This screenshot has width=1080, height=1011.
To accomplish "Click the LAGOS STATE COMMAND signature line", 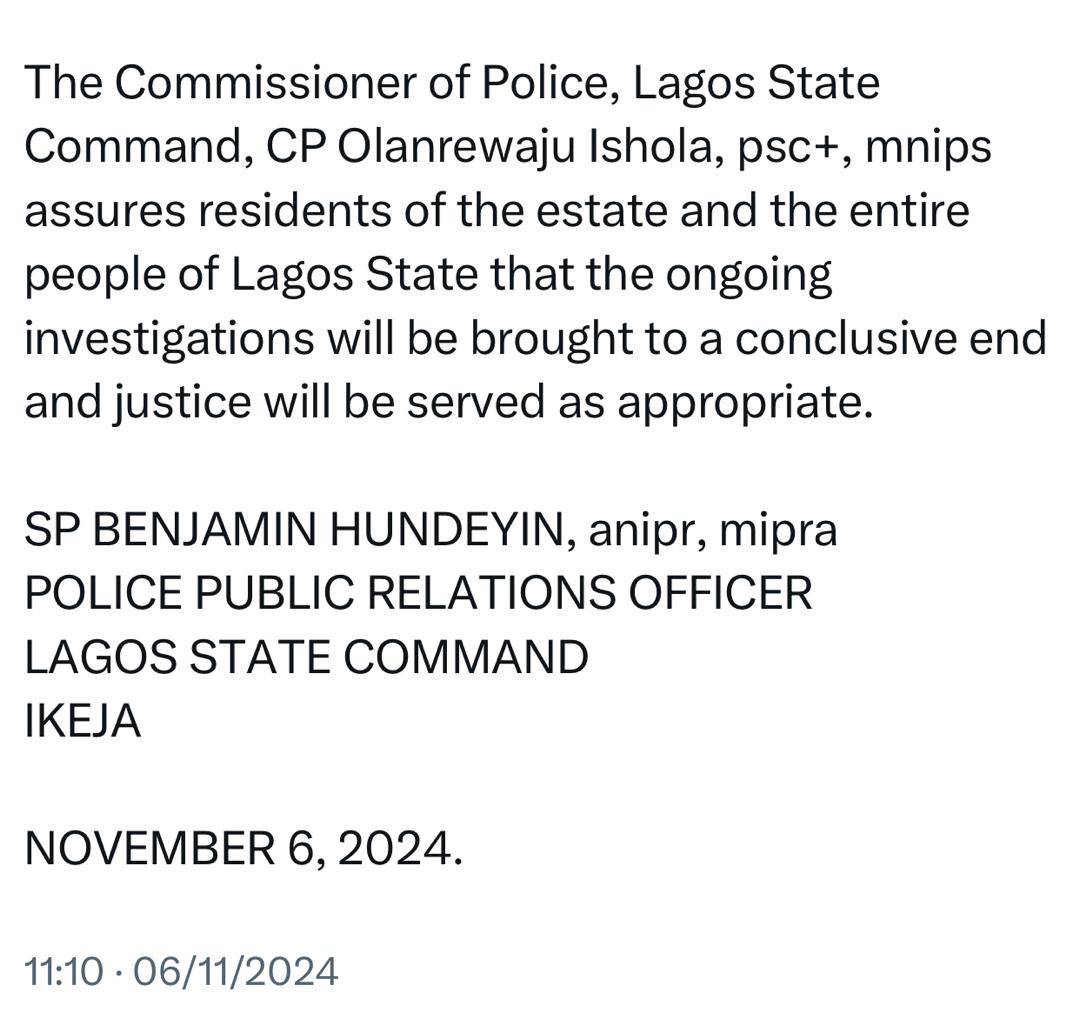I will click(x=306, y=658).
